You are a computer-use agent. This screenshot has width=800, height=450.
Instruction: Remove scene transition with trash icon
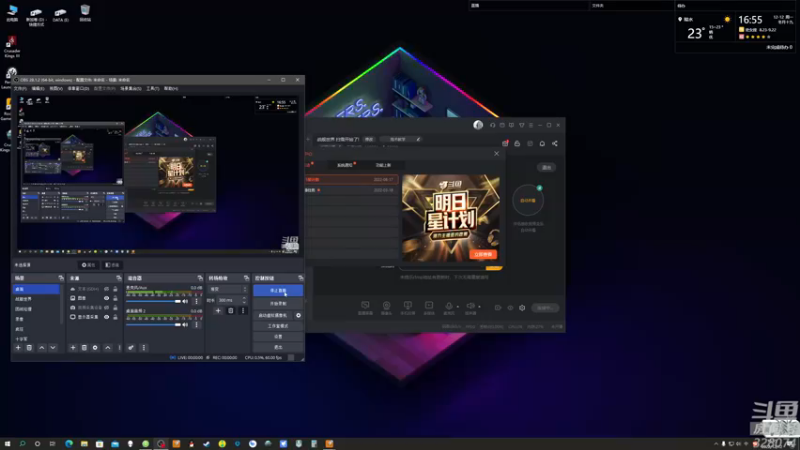pyautogui.click(x=231, y=310)
